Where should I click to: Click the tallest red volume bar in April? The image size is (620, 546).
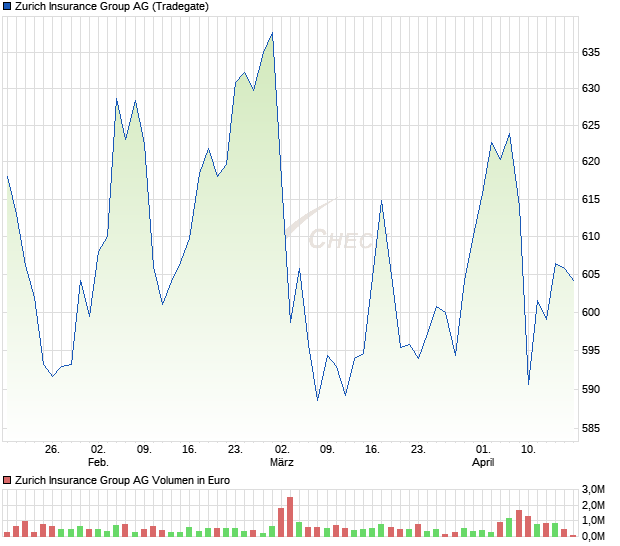(519, 523)
